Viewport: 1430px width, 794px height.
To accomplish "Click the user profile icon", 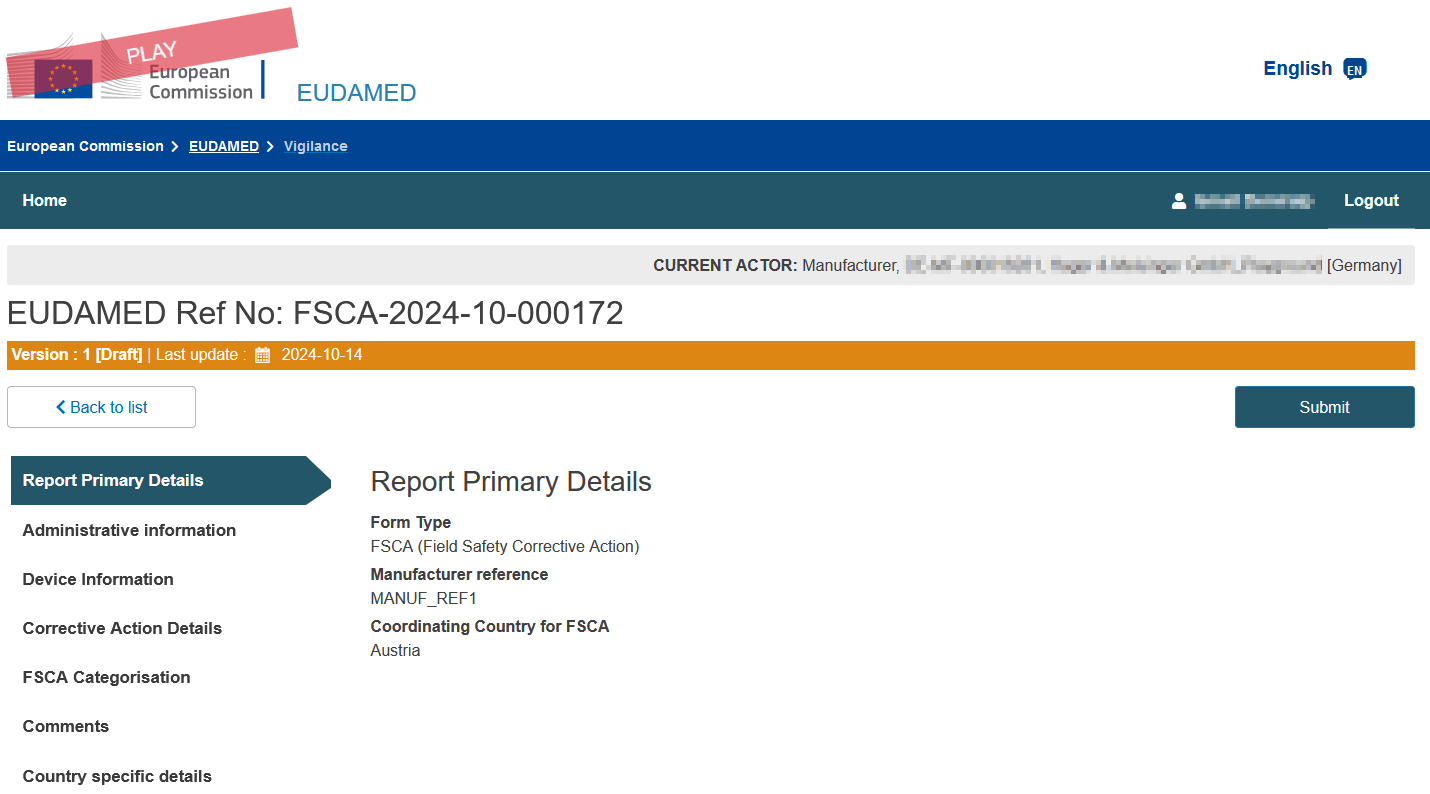I will point(1179,201).
